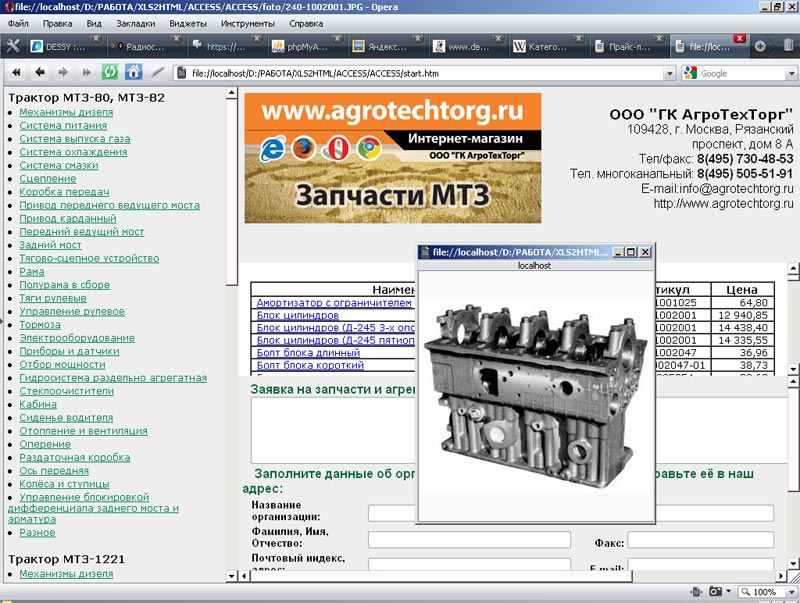Open the zoom 100% dropdown
800x603 pixels.
pyautogui.click(x=791, y=592)
